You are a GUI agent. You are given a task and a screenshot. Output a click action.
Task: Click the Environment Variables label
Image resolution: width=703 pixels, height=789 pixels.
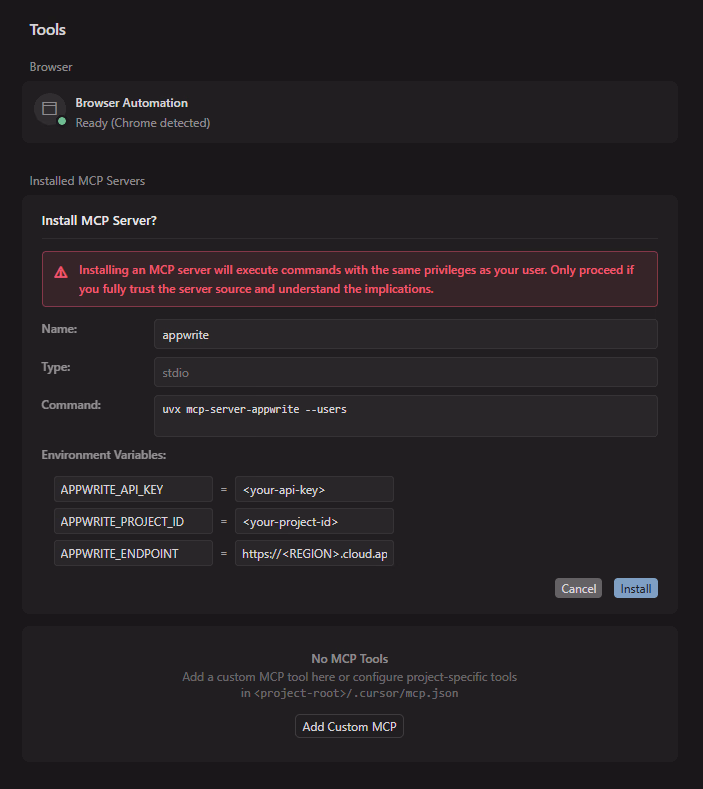pyautogui.click(x=104, y=455)
